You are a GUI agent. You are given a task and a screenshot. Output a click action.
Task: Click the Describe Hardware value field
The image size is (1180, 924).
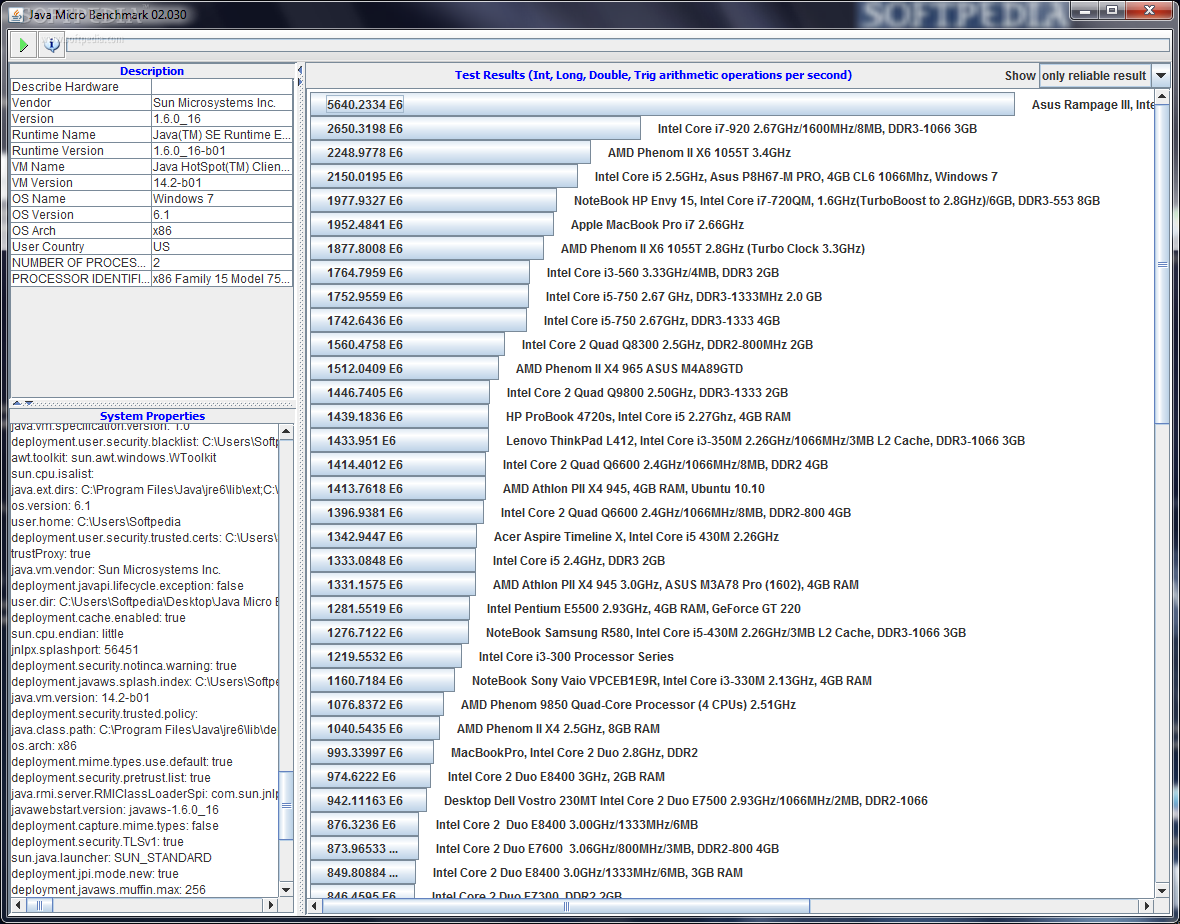pos(222,87)
